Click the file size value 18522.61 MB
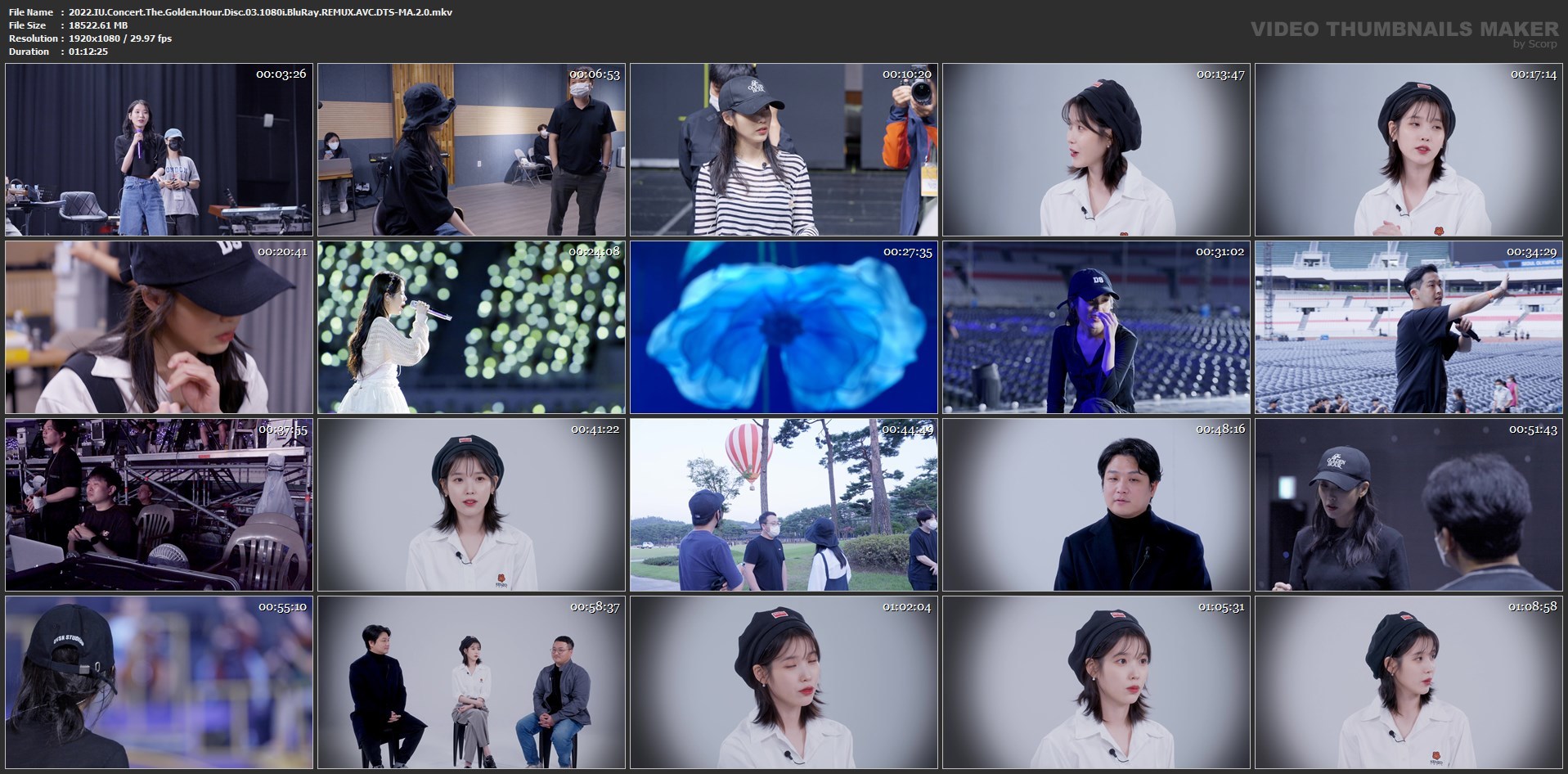Viewport: 1568px width, 774px height. click(98, 25)
